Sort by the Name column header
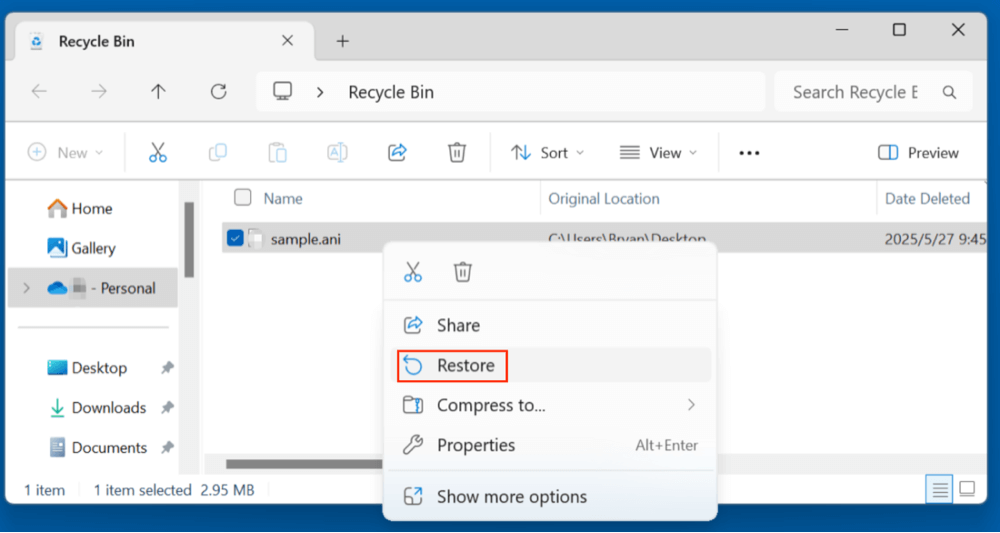The width and height of the screenshot is (1000, 533). tap(283, 198)
